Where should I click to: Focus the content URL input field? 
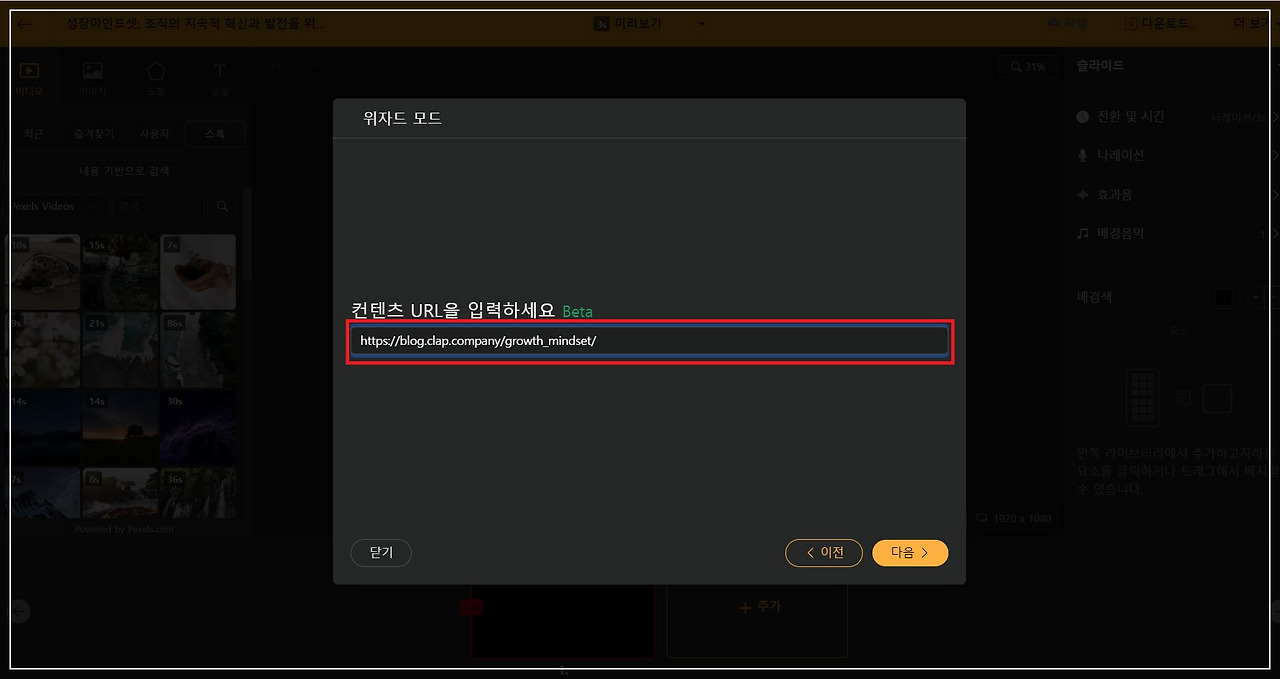[x=650, y=341]
